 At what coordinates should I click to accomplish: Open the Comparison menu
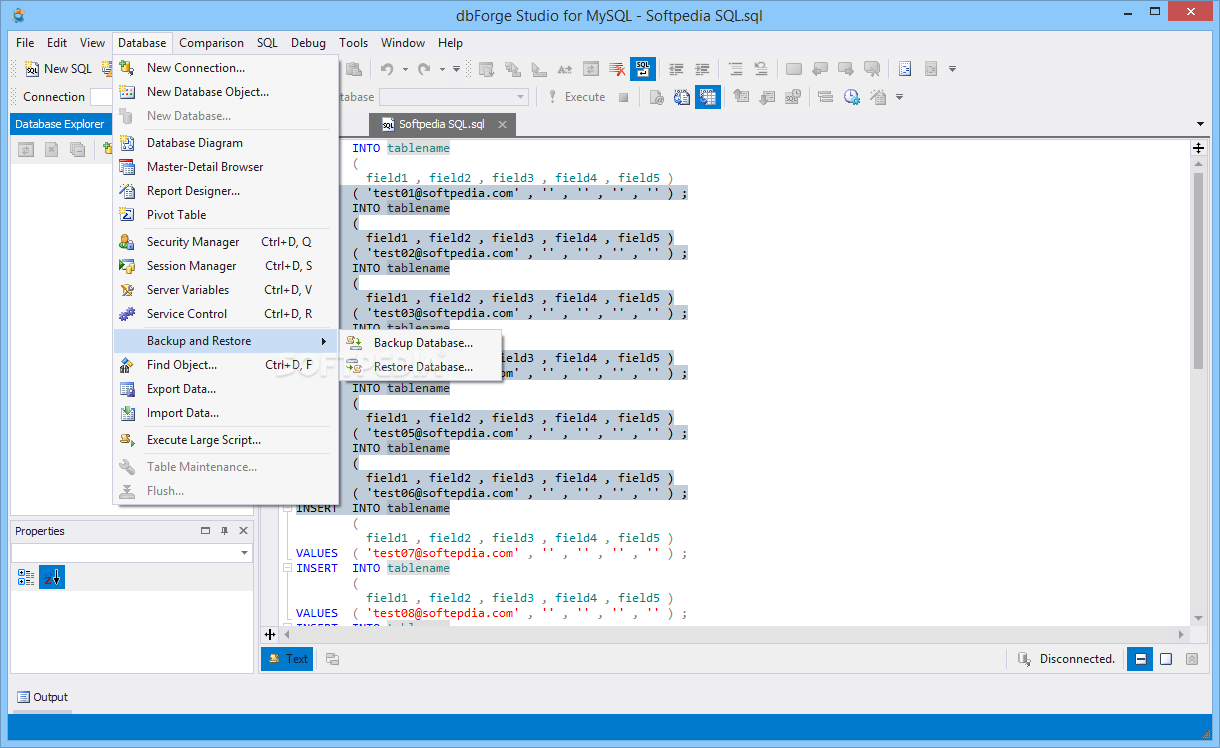[211, 43]
